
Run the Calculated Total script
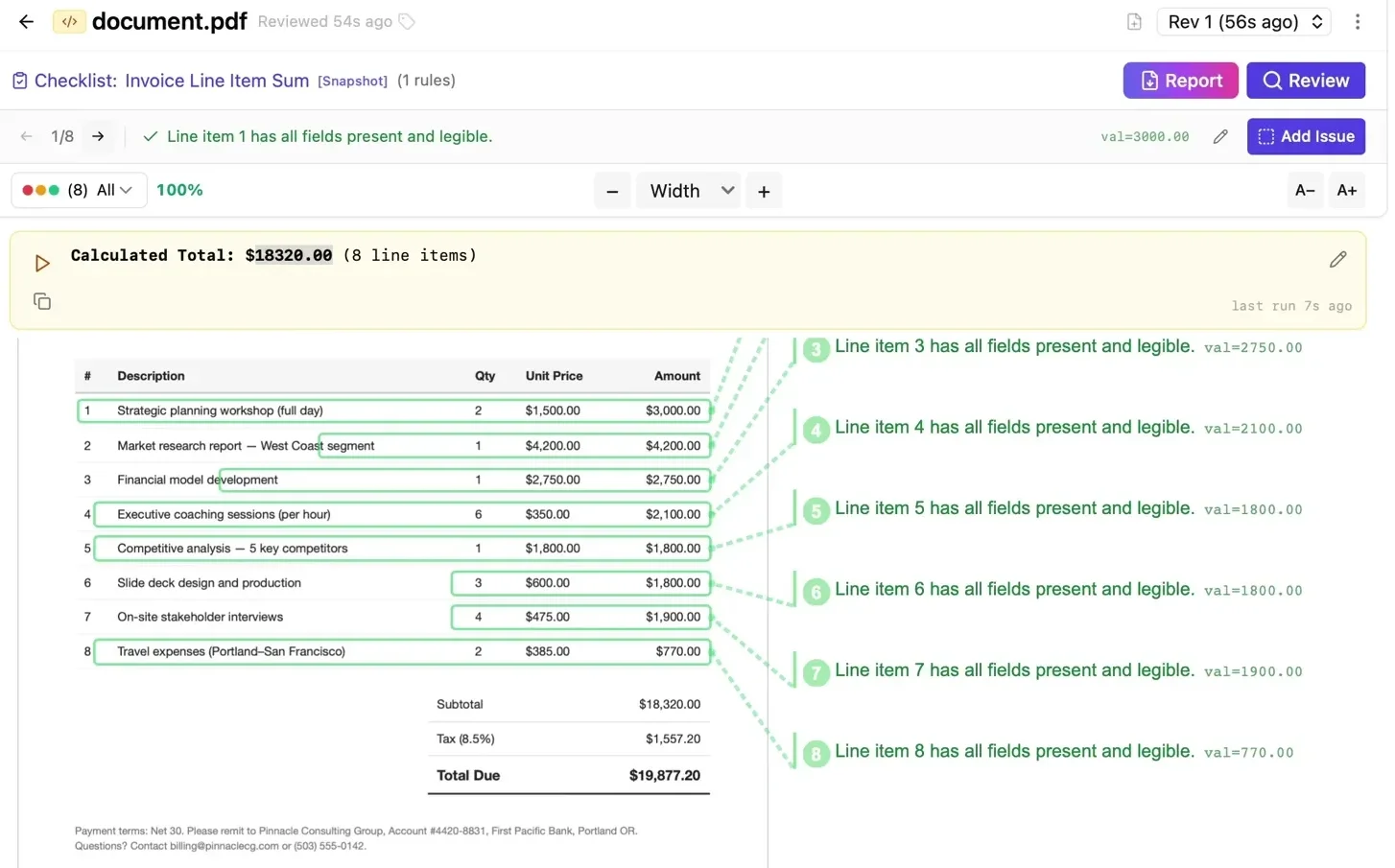click(41, 263)
